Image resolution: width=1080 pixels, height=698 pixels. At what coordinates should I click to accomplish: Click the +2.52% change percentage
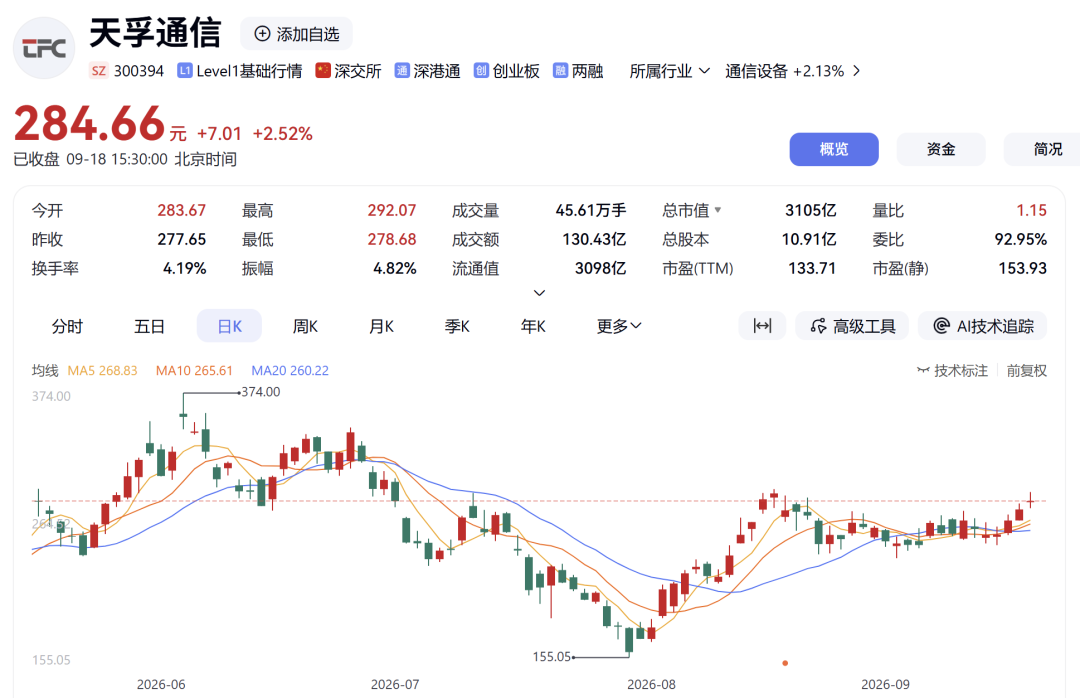pyautogui.click(x=282, y=134)
